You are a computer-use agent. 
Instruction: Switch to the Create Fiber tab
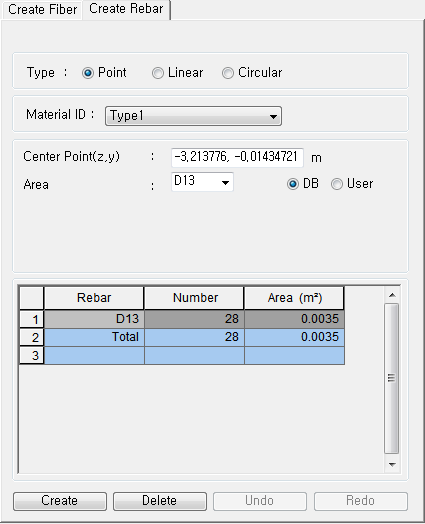pyautogui.click(x=42, y=9)
